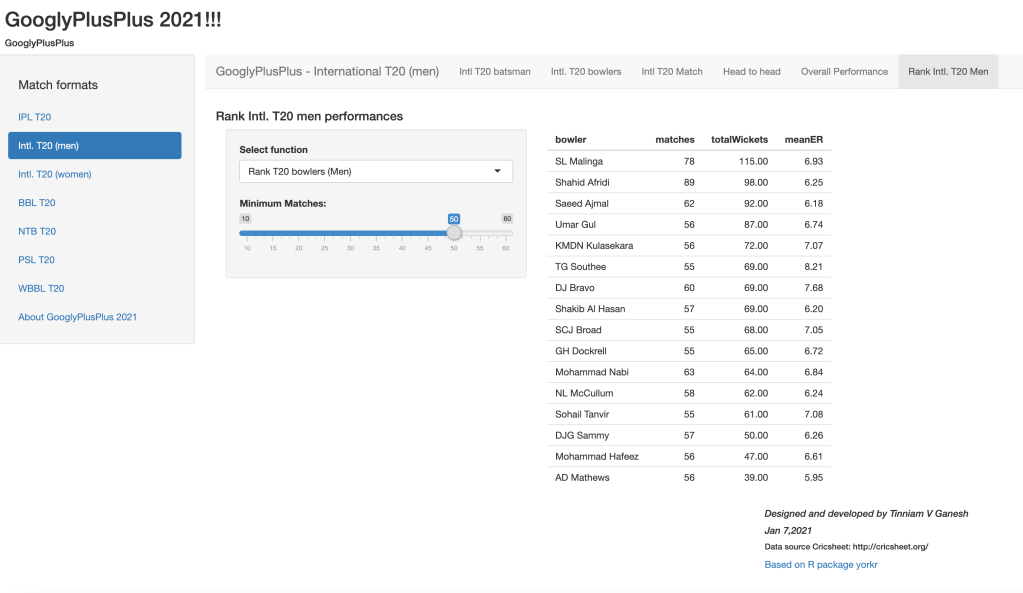Open the Select function dropdown
This screenshot has height=593, width=1023.
coord(375,171)
